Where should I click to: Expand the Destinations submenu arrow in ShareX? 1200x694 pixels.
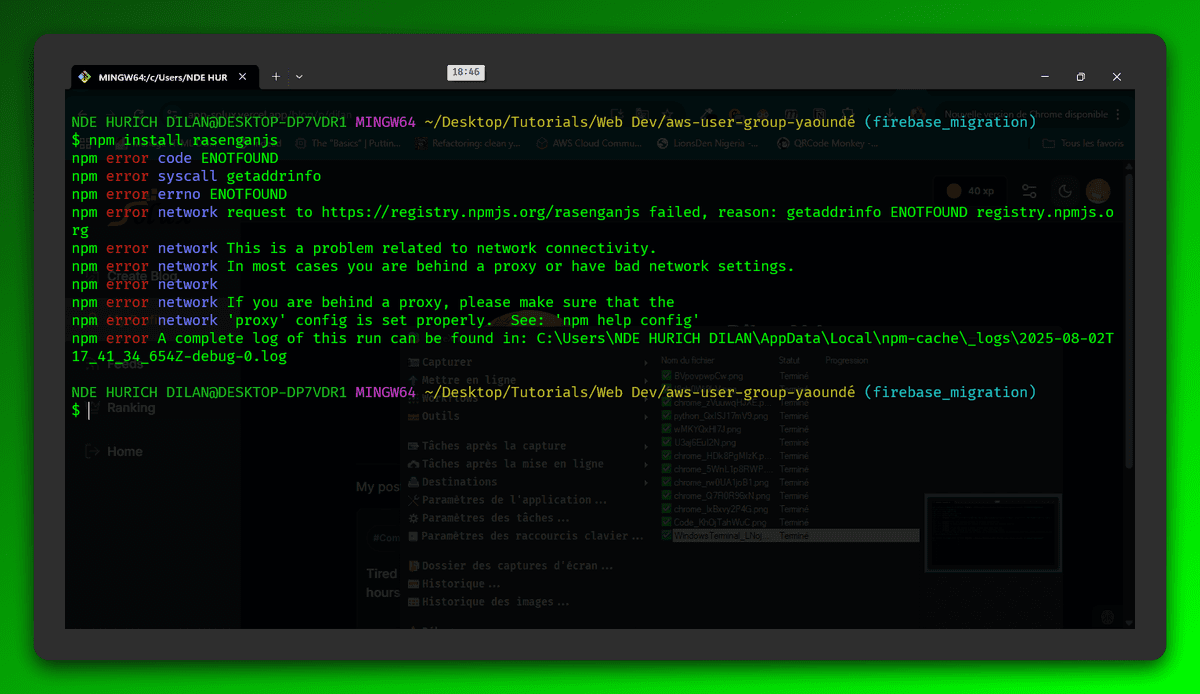tap(644, 482)
